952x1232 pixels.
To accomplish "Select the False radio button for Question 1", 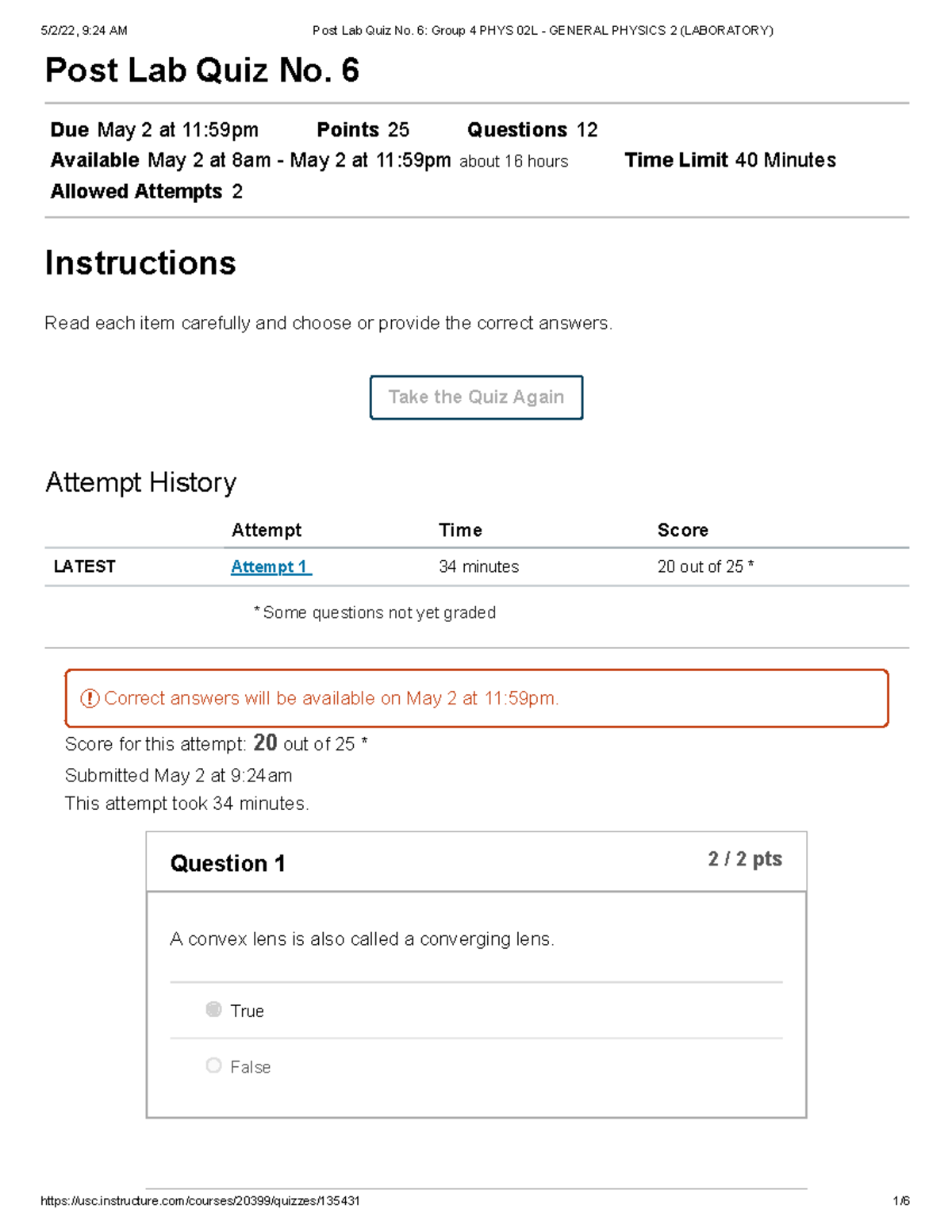I will [x=213, y=1065].
